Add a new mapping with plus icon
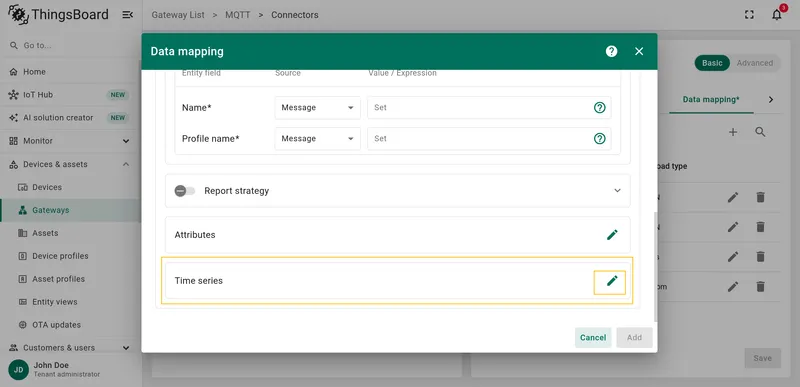800x387 pixels. tap(733, 132)
